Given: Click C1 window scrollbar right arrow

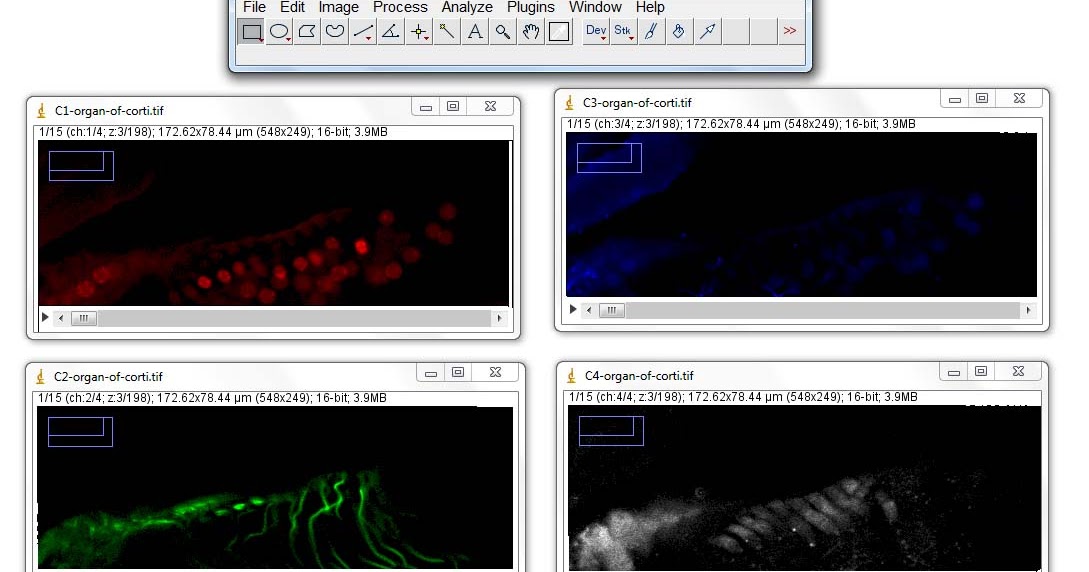Looking at the screenshot, I should tap(499, 319).
